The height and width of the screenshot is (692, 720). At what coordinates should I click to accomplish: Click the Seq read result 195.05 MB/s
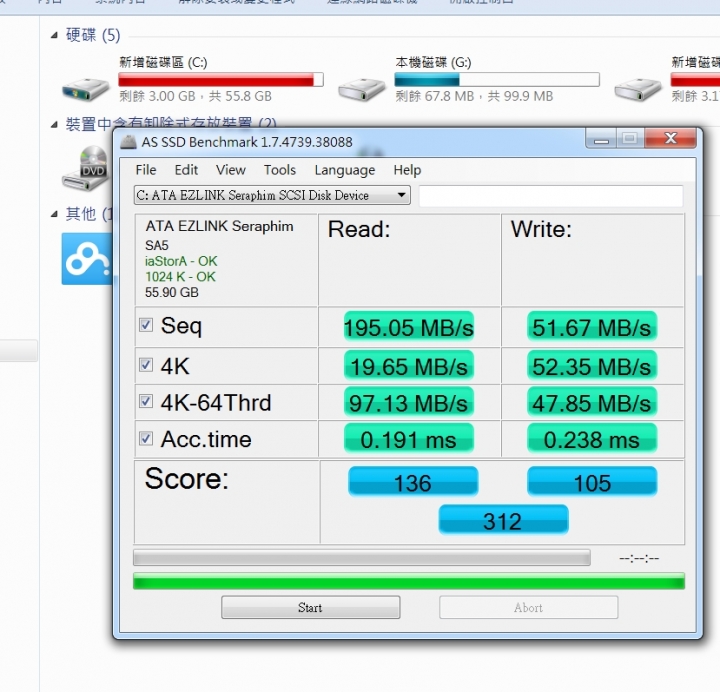[409, 326]
